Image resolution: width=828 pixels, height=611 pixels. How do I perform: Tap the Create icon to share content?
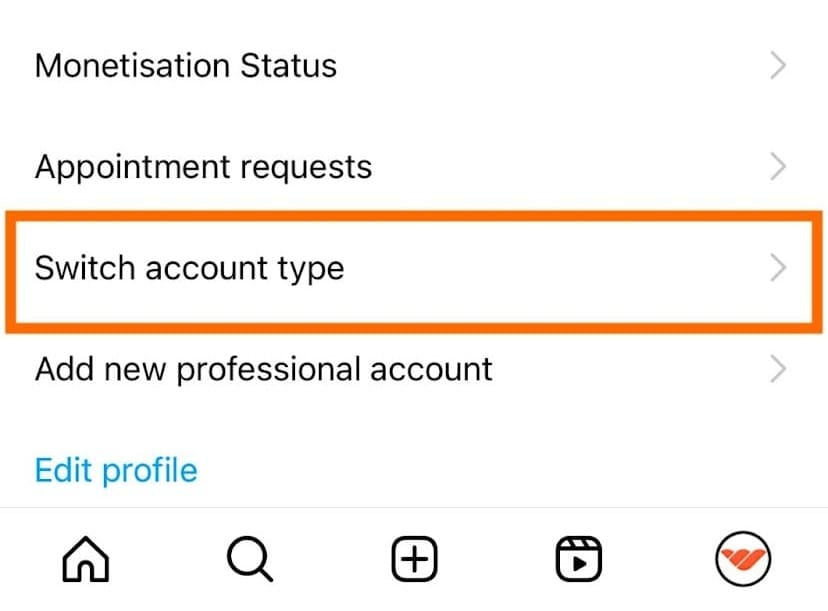click(414, 558)
